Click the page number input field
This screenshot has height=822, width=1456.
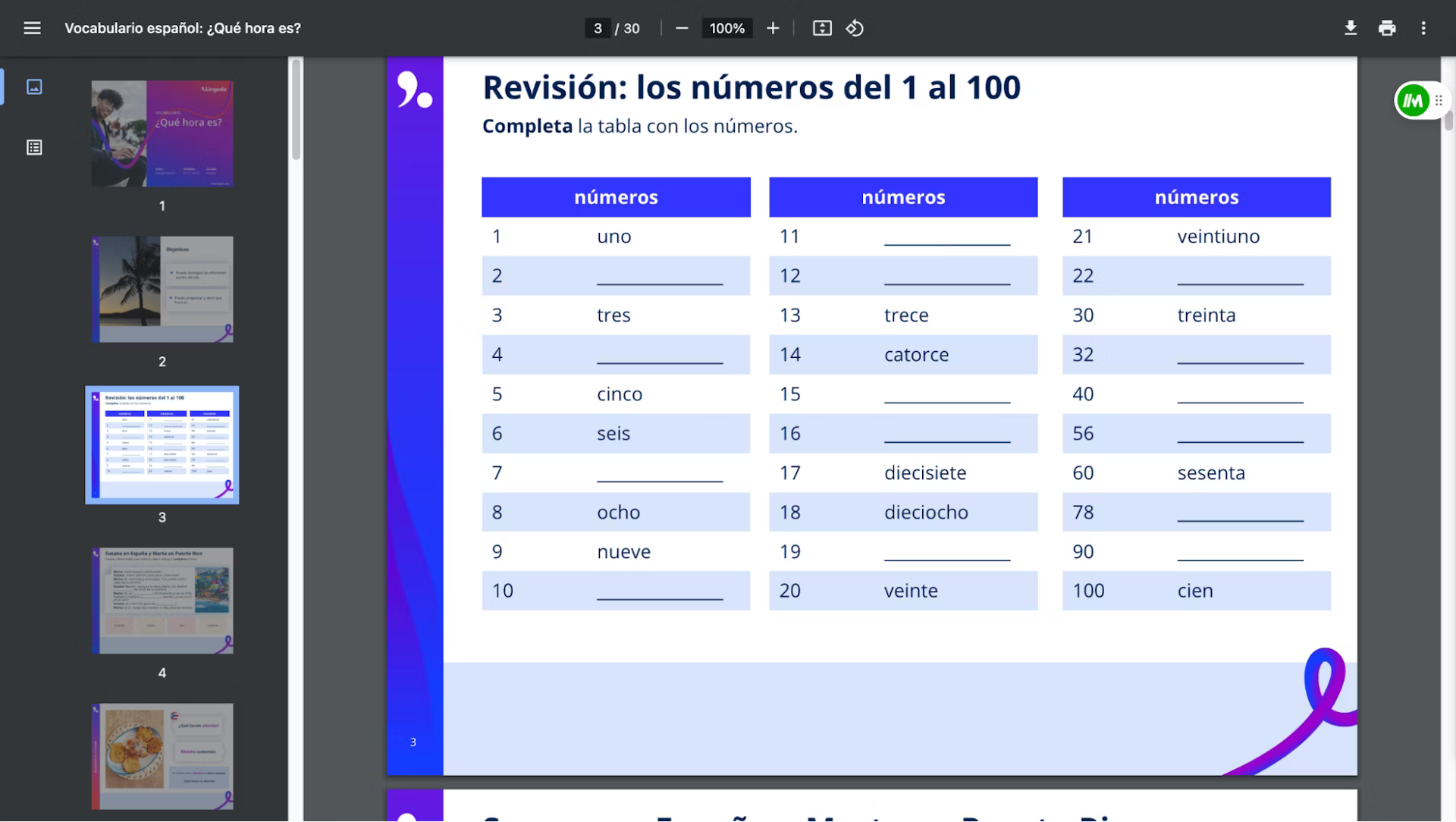coord(598,28)
